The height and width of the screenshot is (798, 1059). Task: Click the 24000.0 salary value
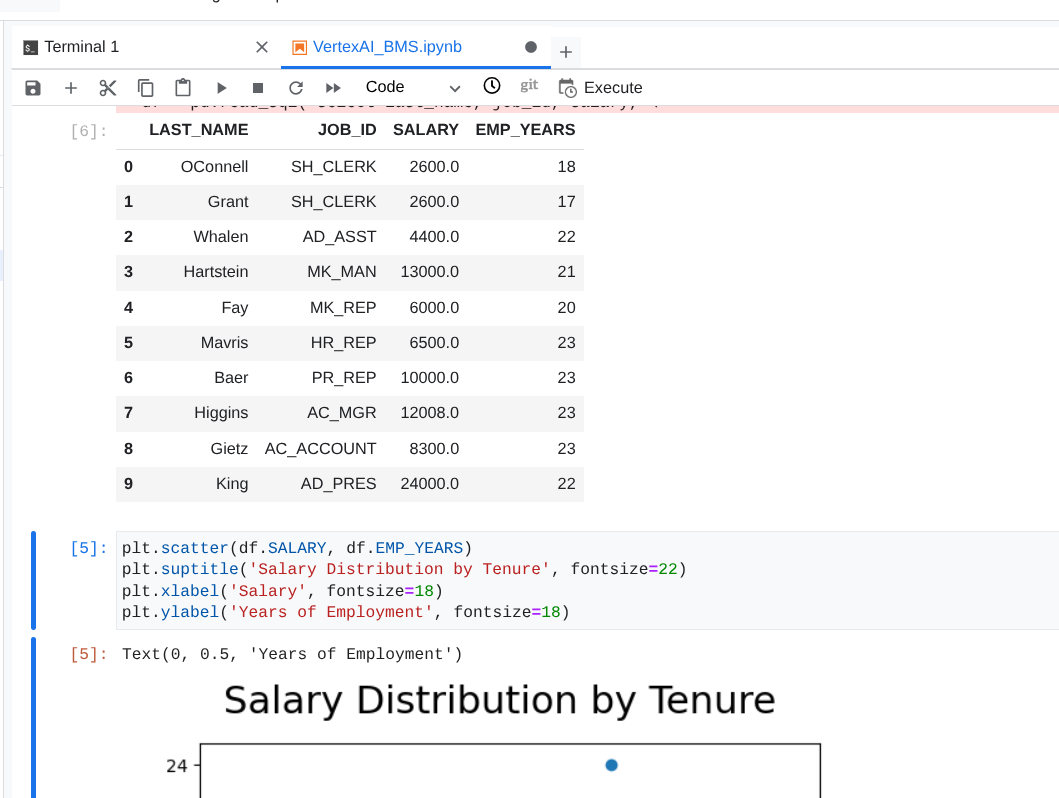pos(430,484)
